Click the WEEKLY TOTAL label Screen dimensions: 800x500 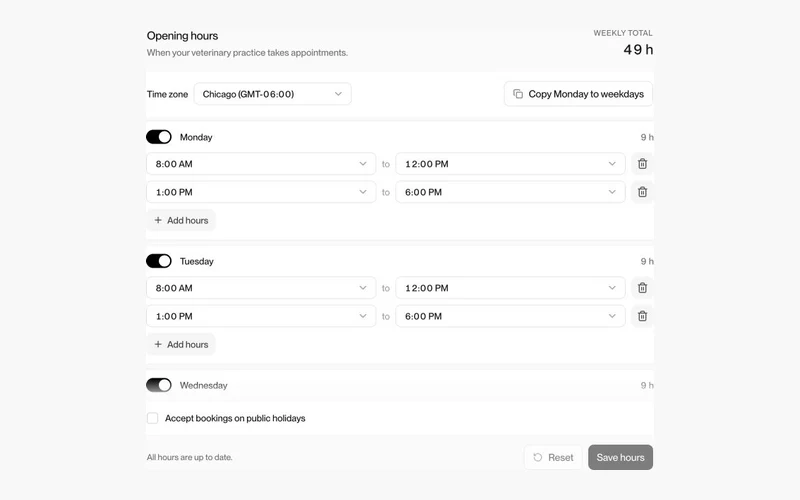click(623, 33)
